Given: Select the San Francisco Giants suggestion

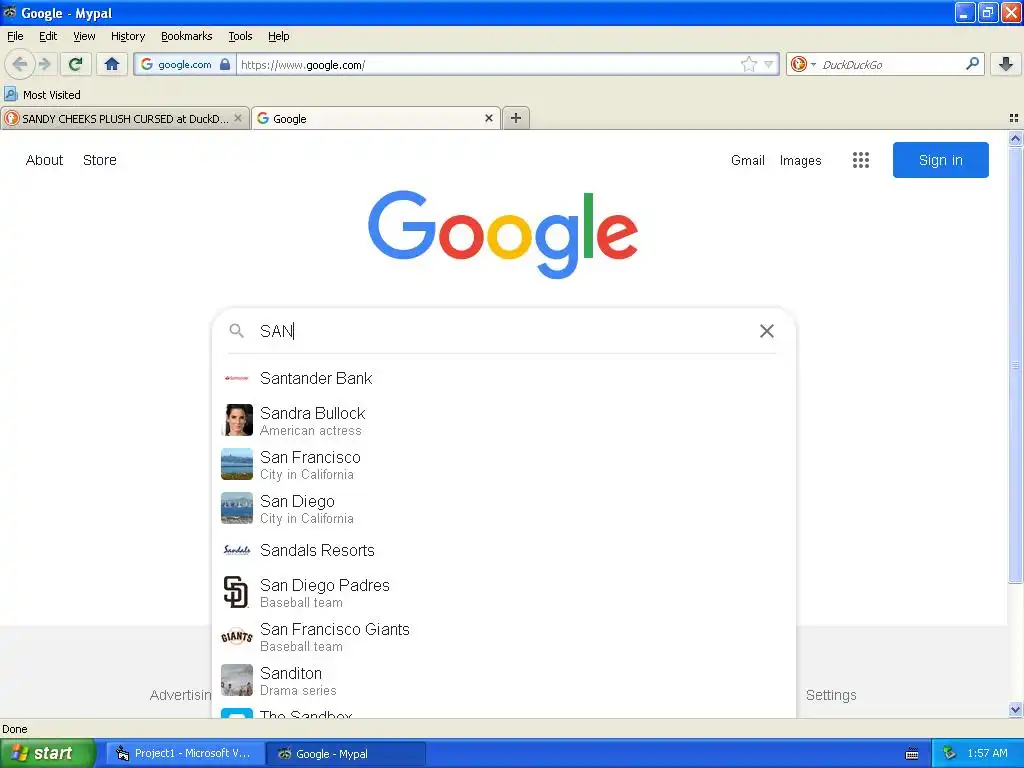Looking at the screenshot, I should pyautogui.click(x=504, y=636).
